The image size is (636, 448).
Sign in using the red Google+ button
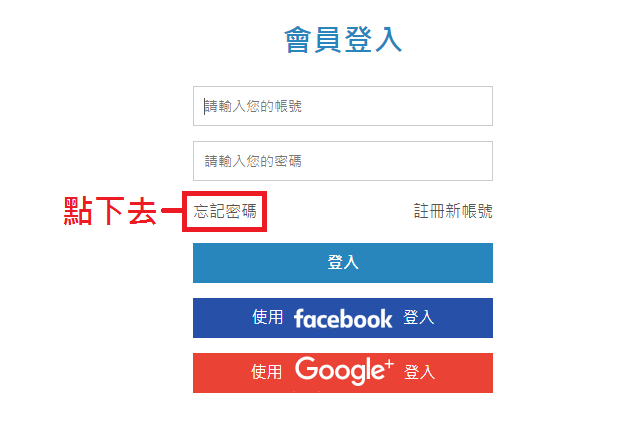(x=343, y=373)
